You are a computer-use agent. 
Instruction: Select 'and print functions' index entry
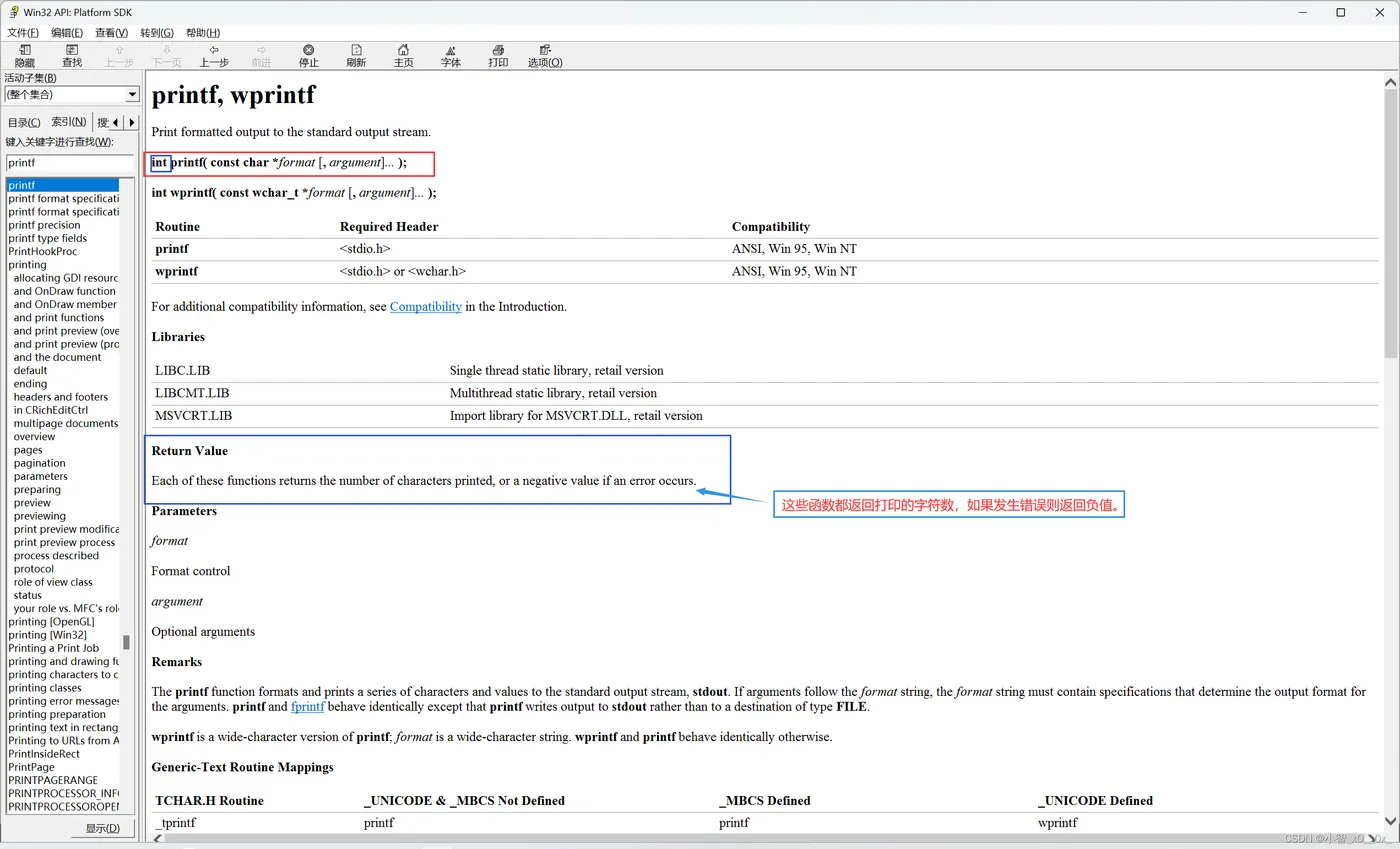click(x=59, y=317)
